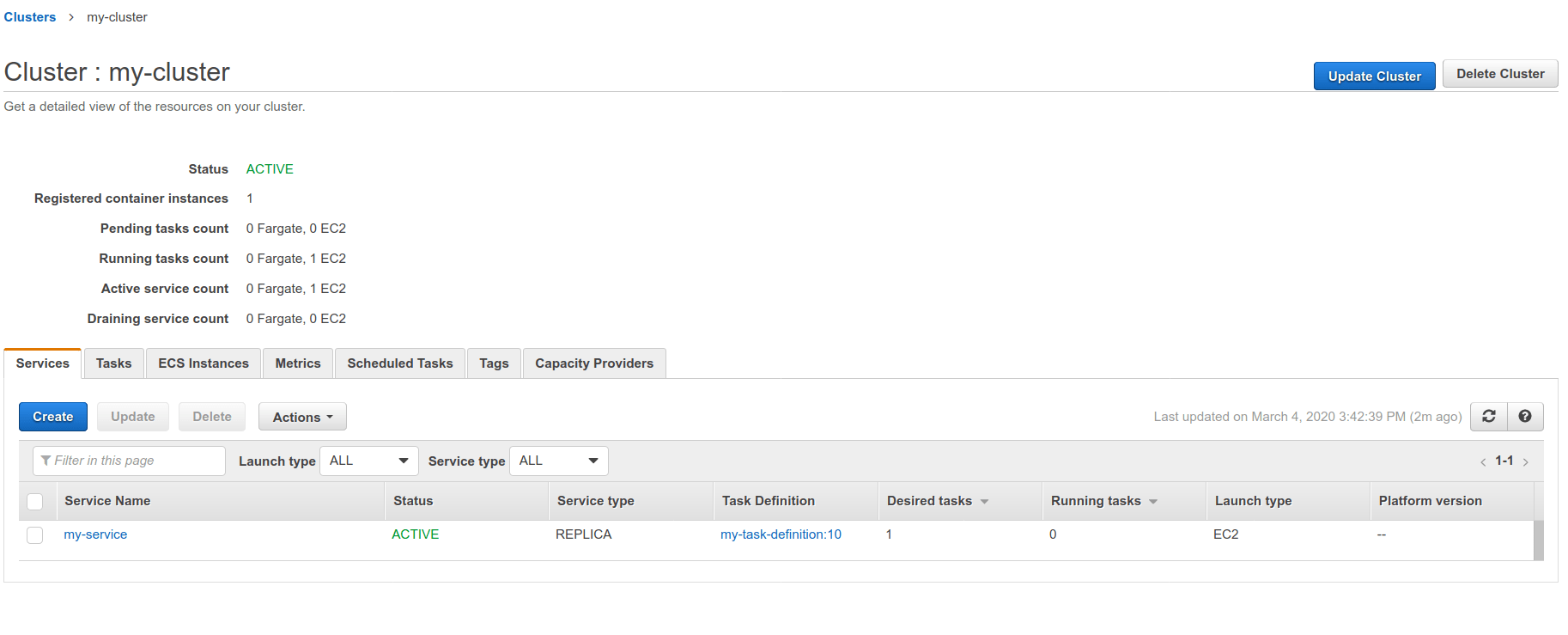Go to previous page arrow in pagination
The height and width of the screenshot is (635, 1568).
click(1483, 462)
